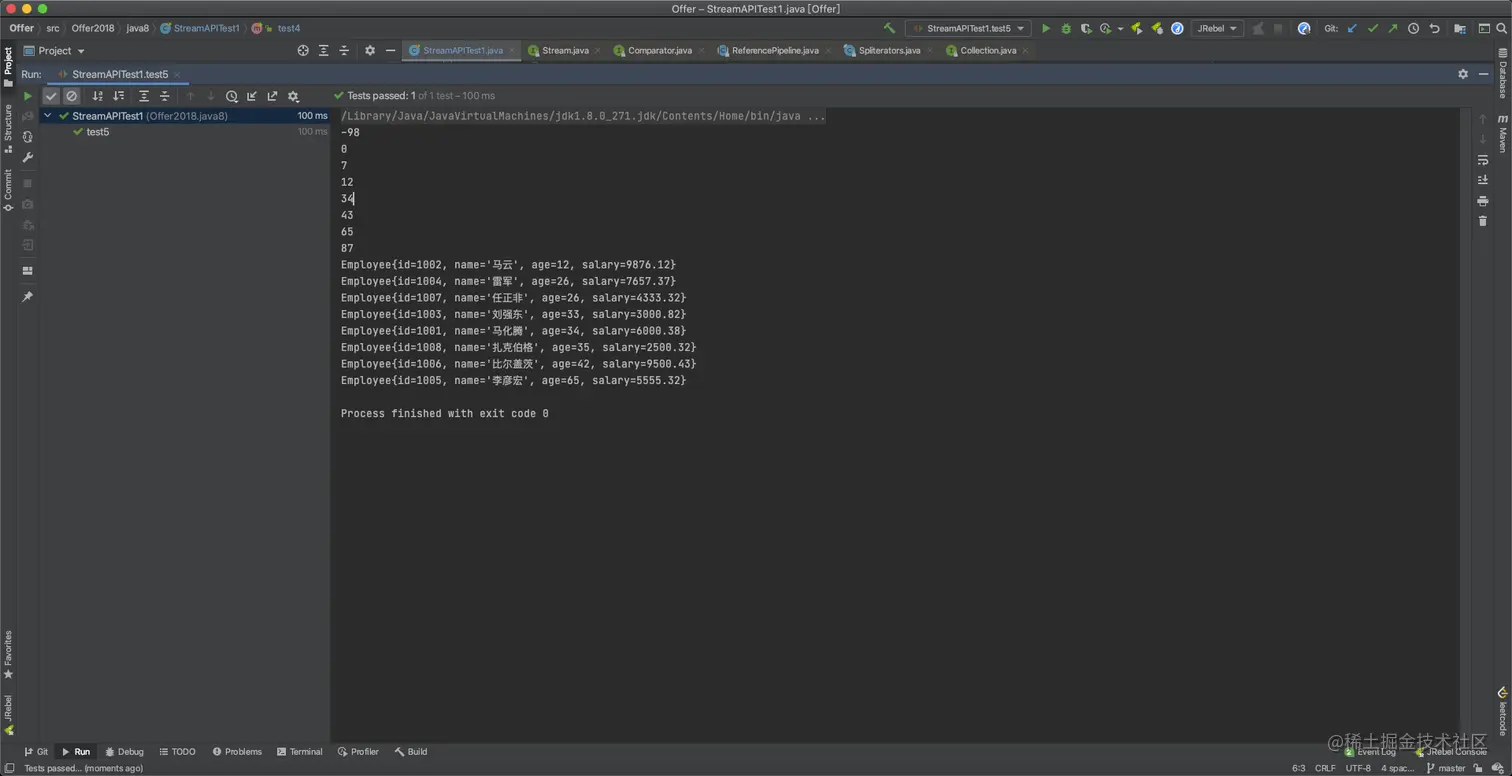1512x776 pixels.
Task: Build project with hammer icon
Action: [889, 28]
